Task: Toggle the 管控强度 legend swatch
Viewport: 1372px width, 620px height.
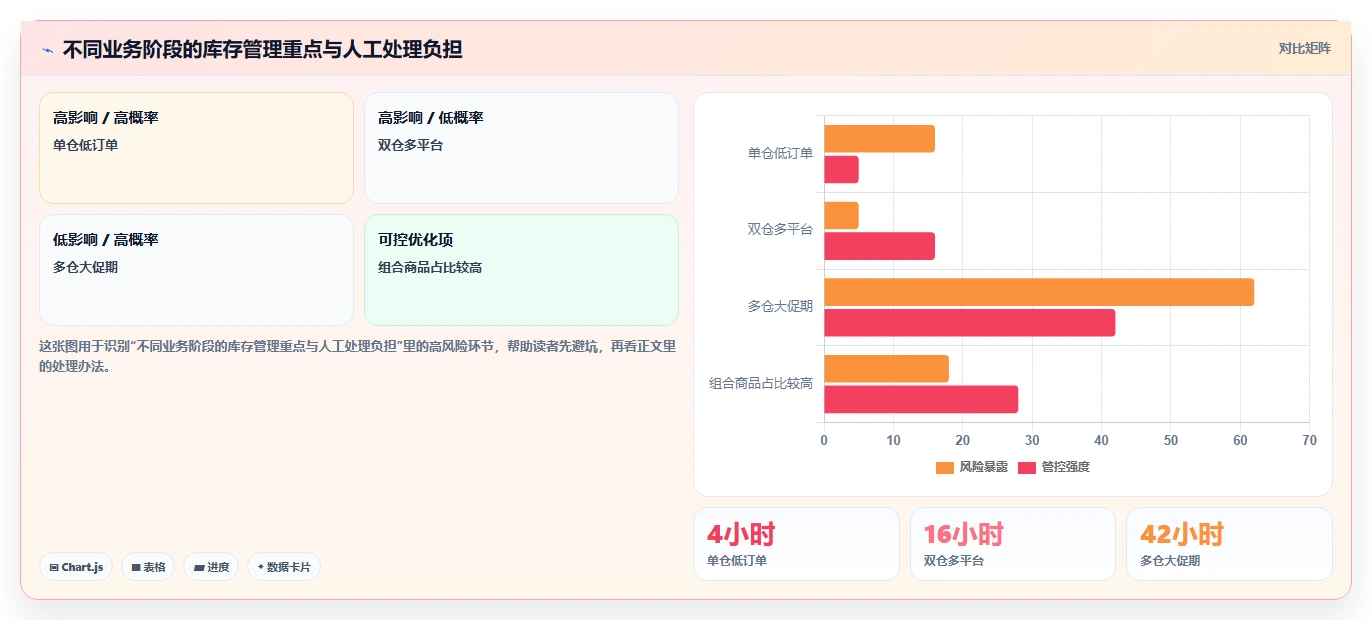Action: [x=1027, y=468]
